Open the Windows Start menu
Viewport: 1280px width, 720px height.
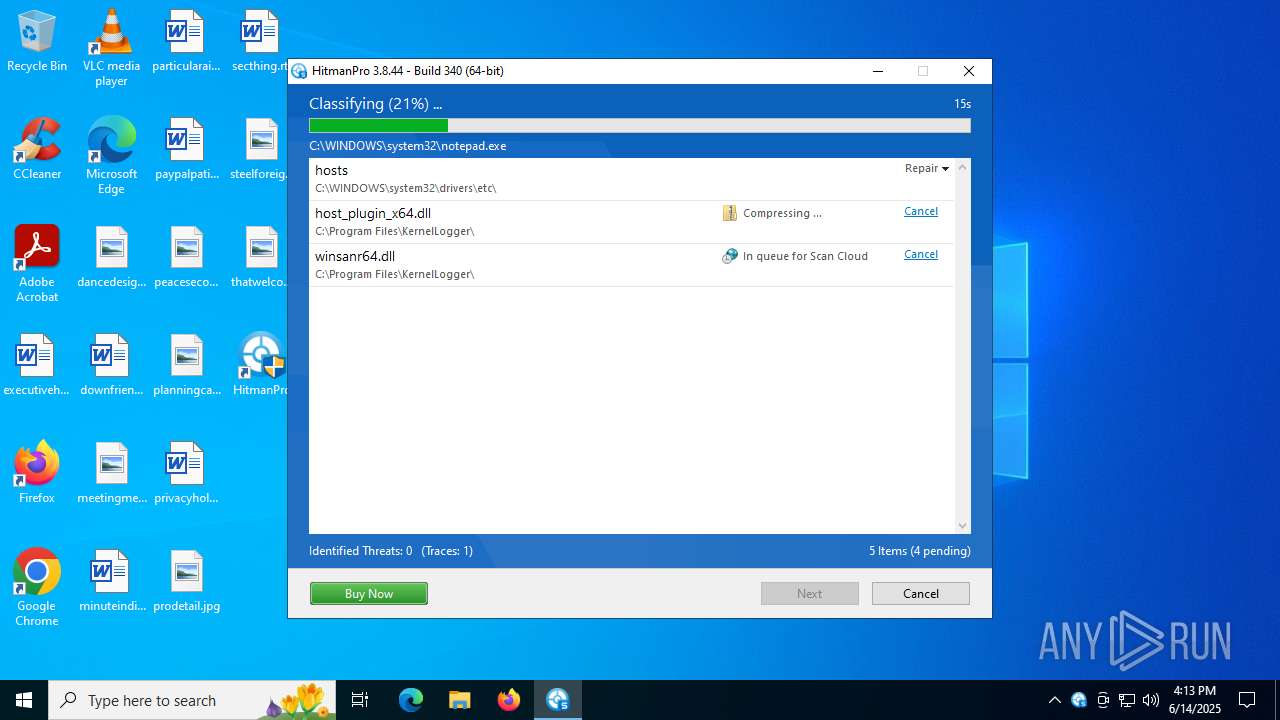point(24,700)
